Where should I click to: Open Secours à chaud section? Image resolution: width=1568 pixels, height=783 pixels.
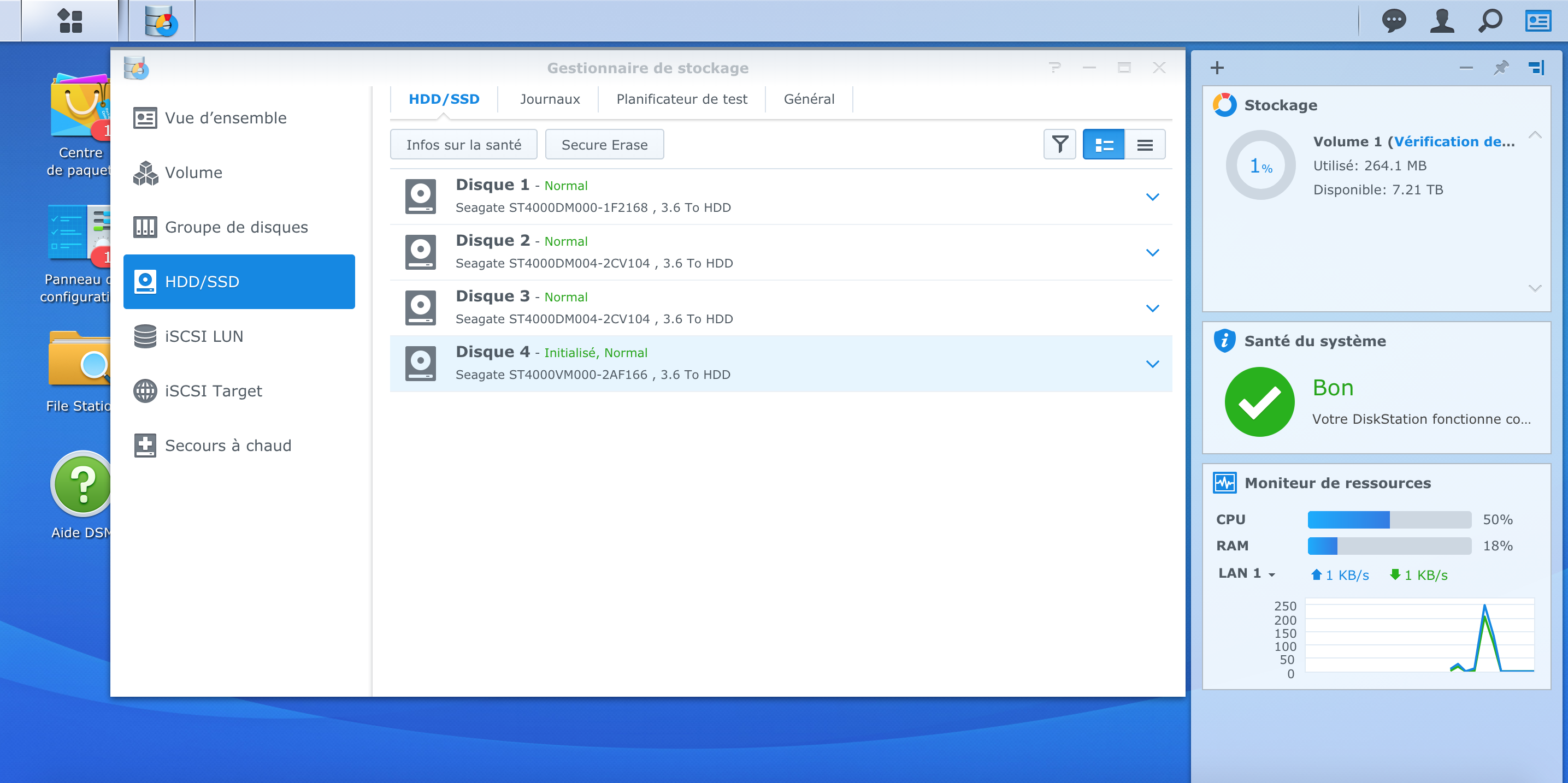239,446
